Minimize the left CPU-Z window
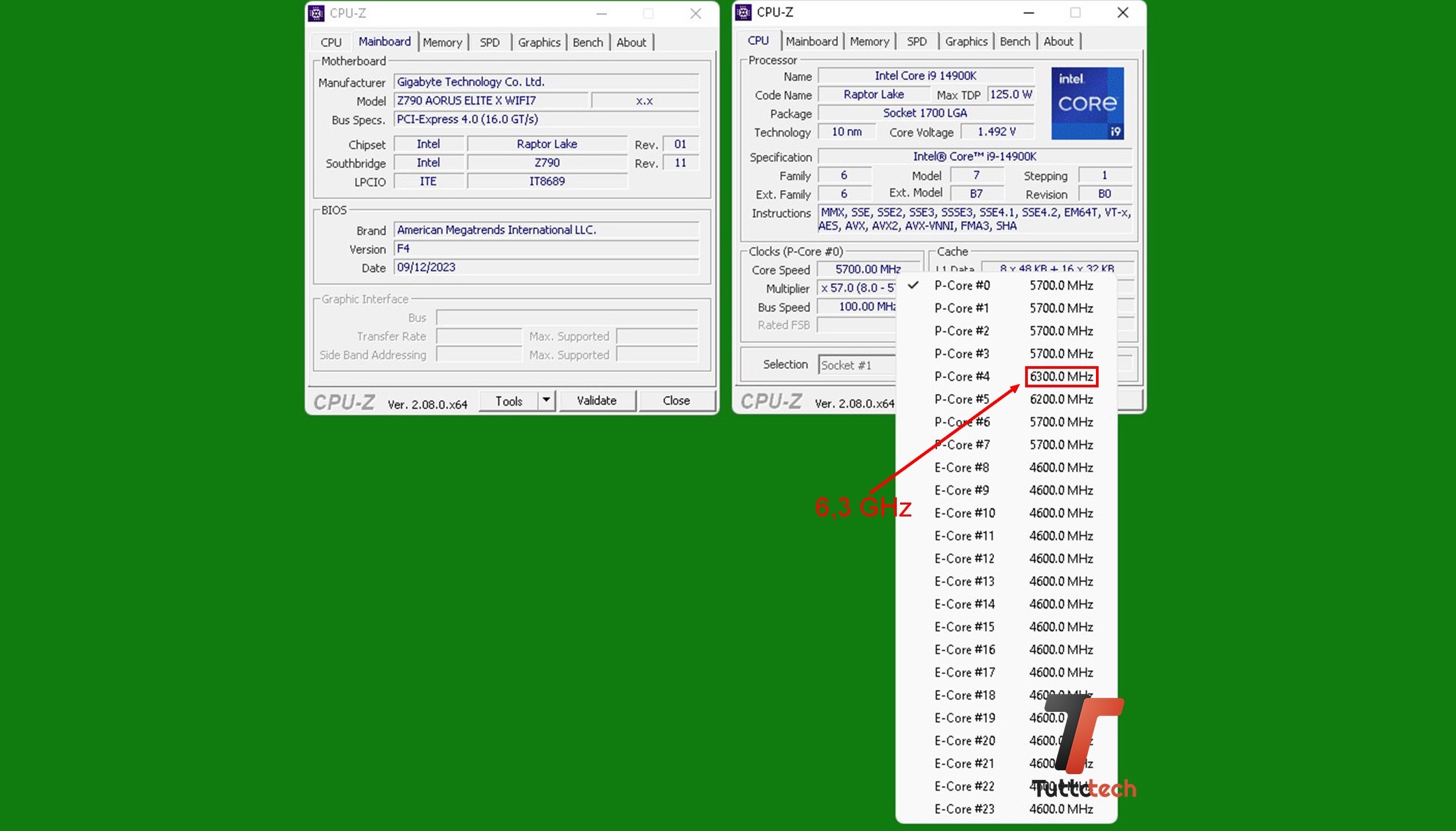This screenshot has height=831, width=1456. tap(601, 13)
